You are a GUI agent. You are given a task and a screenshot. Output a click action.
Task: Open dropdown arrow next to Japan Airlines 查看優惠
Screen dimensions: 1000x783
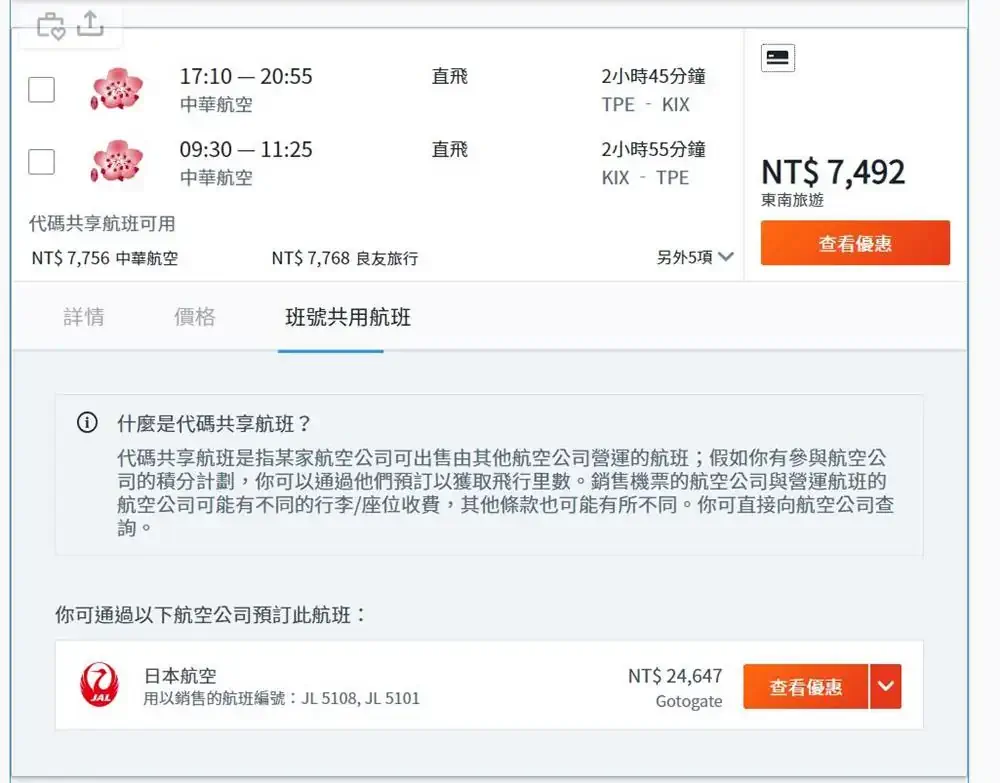[885, 686]
